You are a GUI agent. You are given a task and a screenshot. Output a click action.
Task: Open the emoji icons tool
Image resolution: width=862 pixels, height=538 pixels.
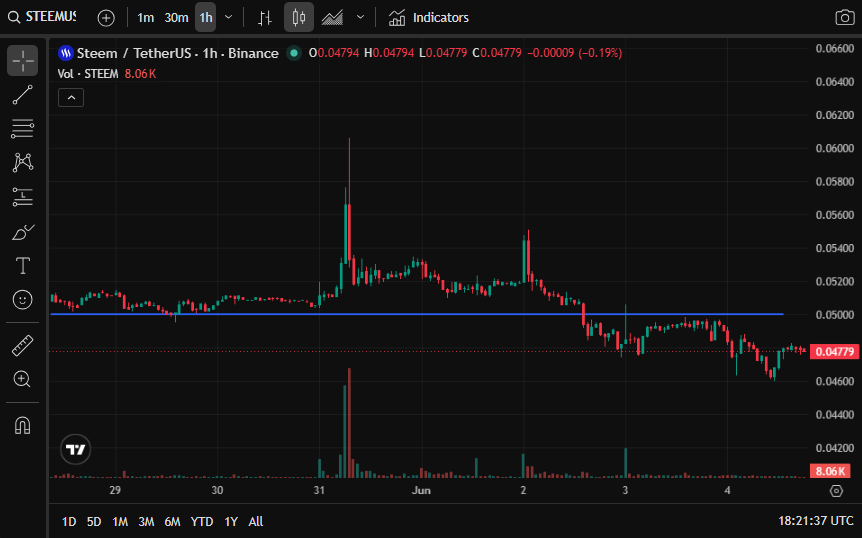23,300
